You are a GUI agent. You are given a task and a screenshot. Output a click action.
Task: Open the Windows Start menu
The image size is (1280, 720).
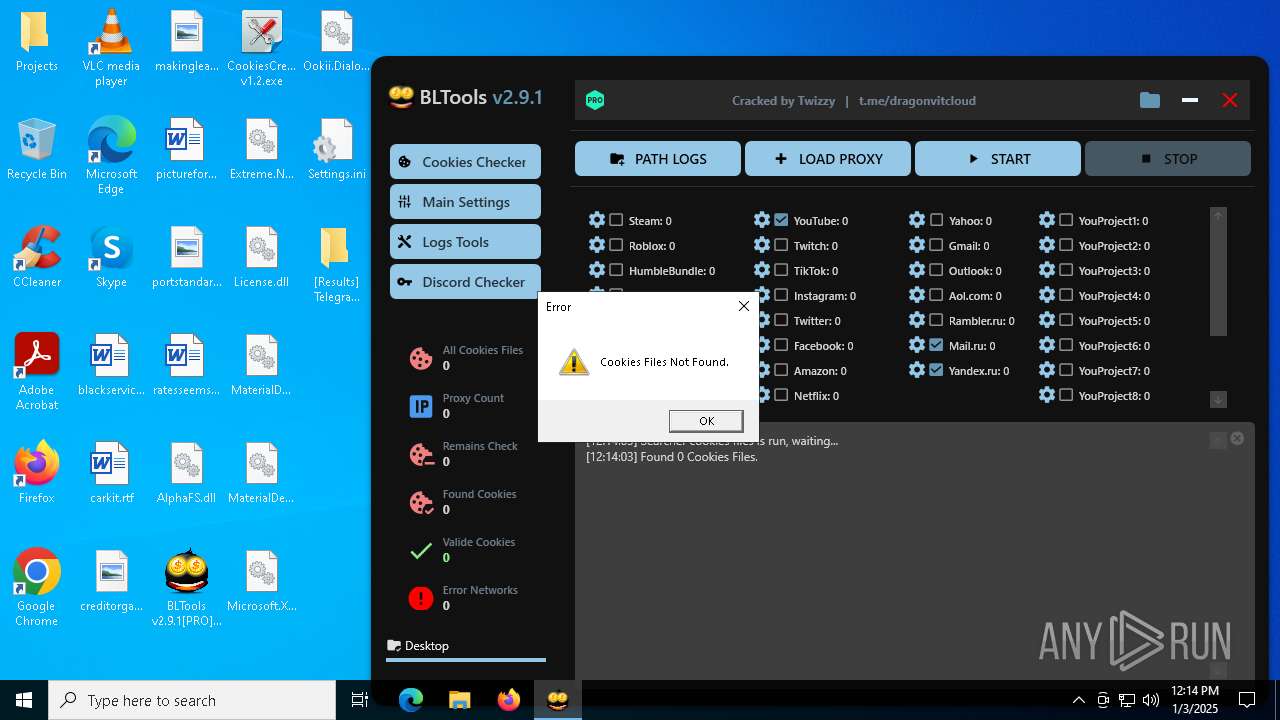(24, 700)
